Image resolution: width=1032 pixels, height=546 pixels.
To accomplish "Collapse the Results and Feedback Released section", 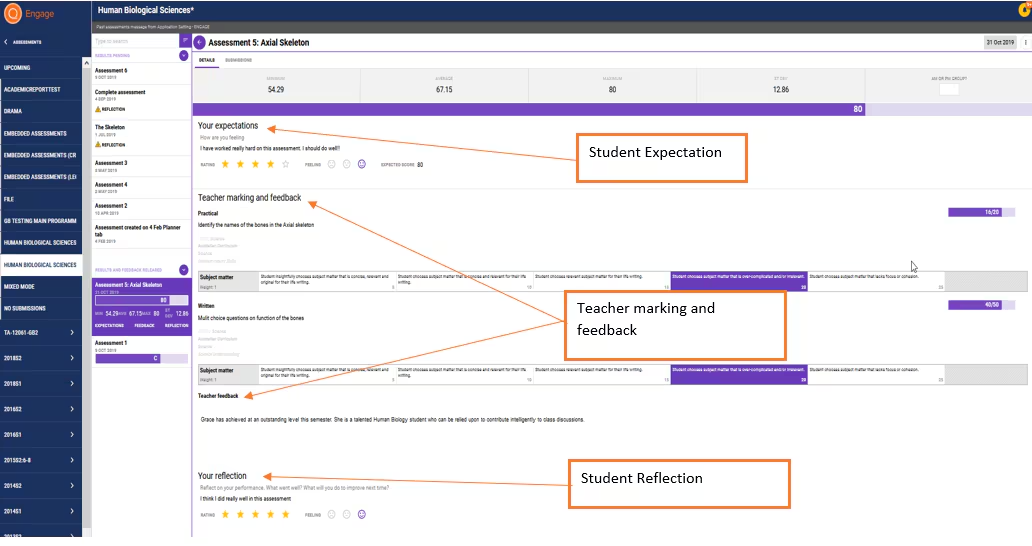I will [x=184, y=270].
